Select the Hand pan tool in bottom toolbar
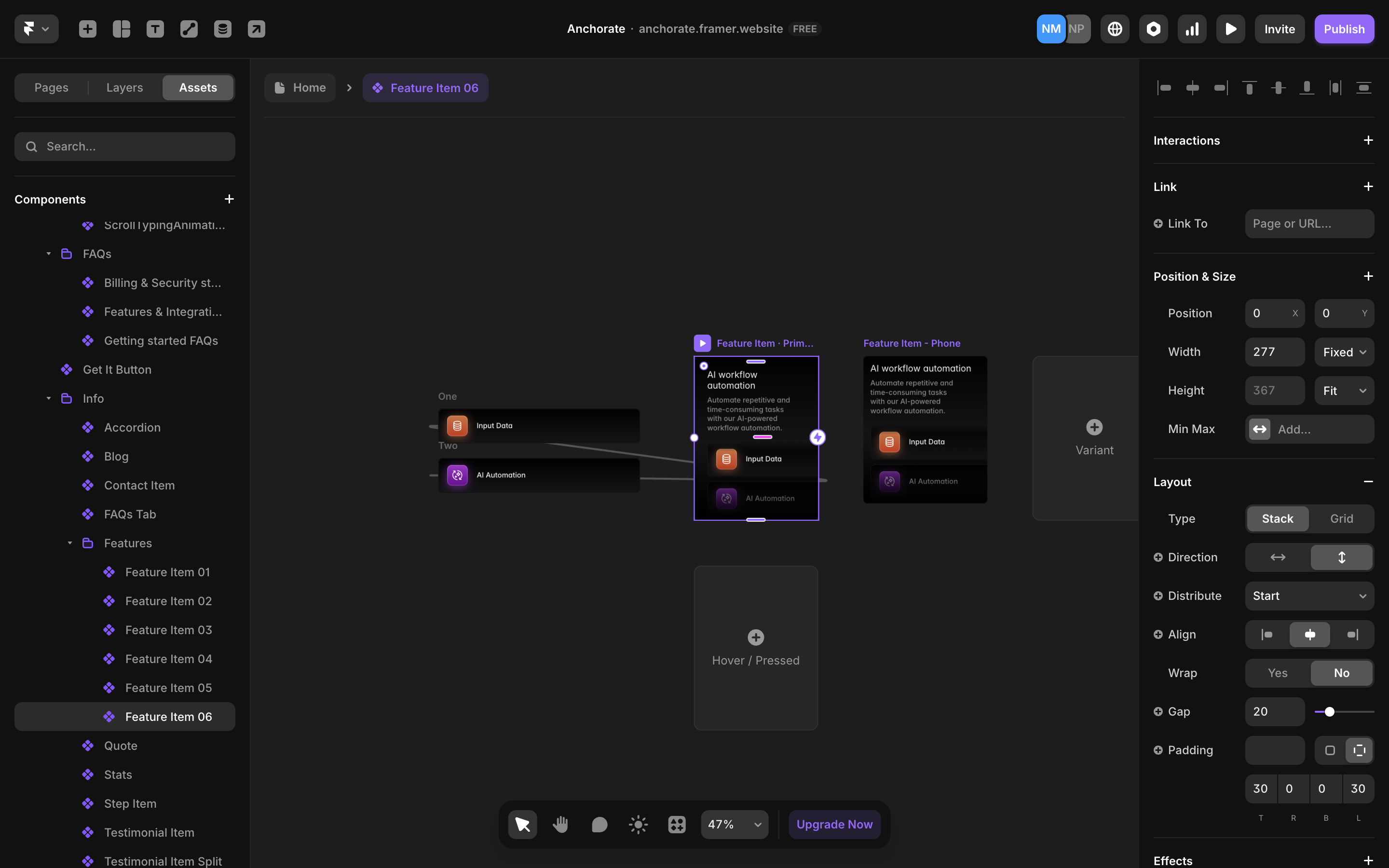Viewport: 1389px width, 868px height. [560, 824]
